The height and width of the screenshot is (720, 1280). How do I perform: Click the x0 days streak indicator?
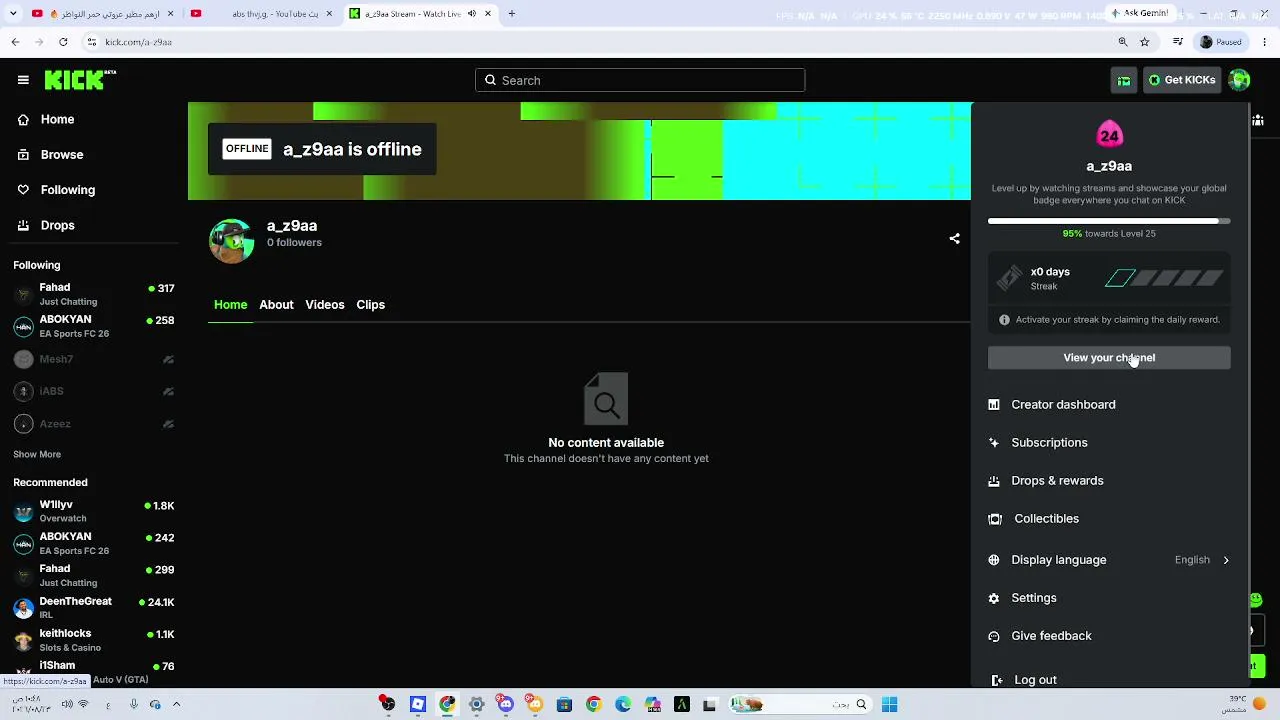(1109, 279)
